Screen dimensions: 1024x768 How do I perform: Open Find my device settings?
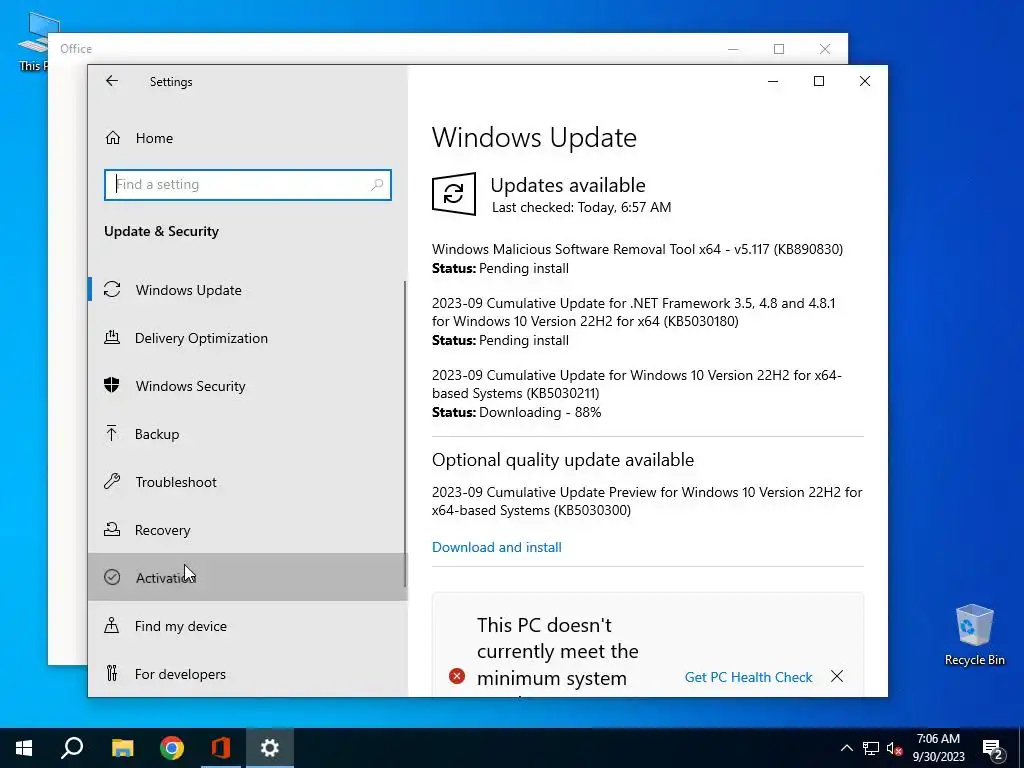coord(247,626)
